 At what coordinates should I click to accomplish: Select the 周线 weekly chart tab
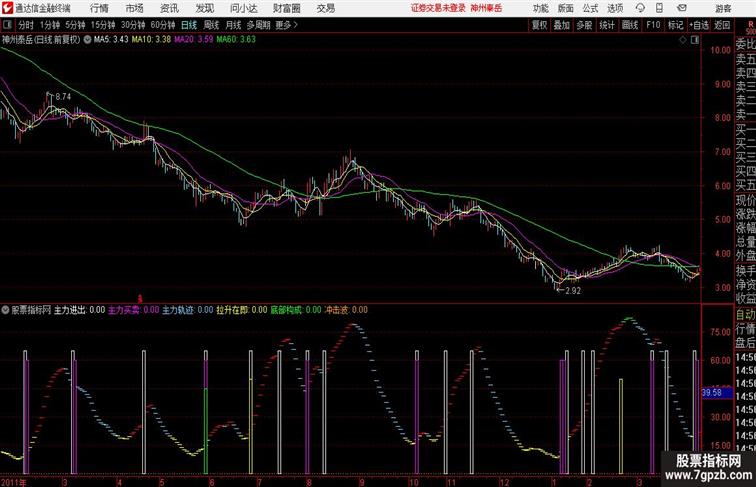click(x=211, y=25)
